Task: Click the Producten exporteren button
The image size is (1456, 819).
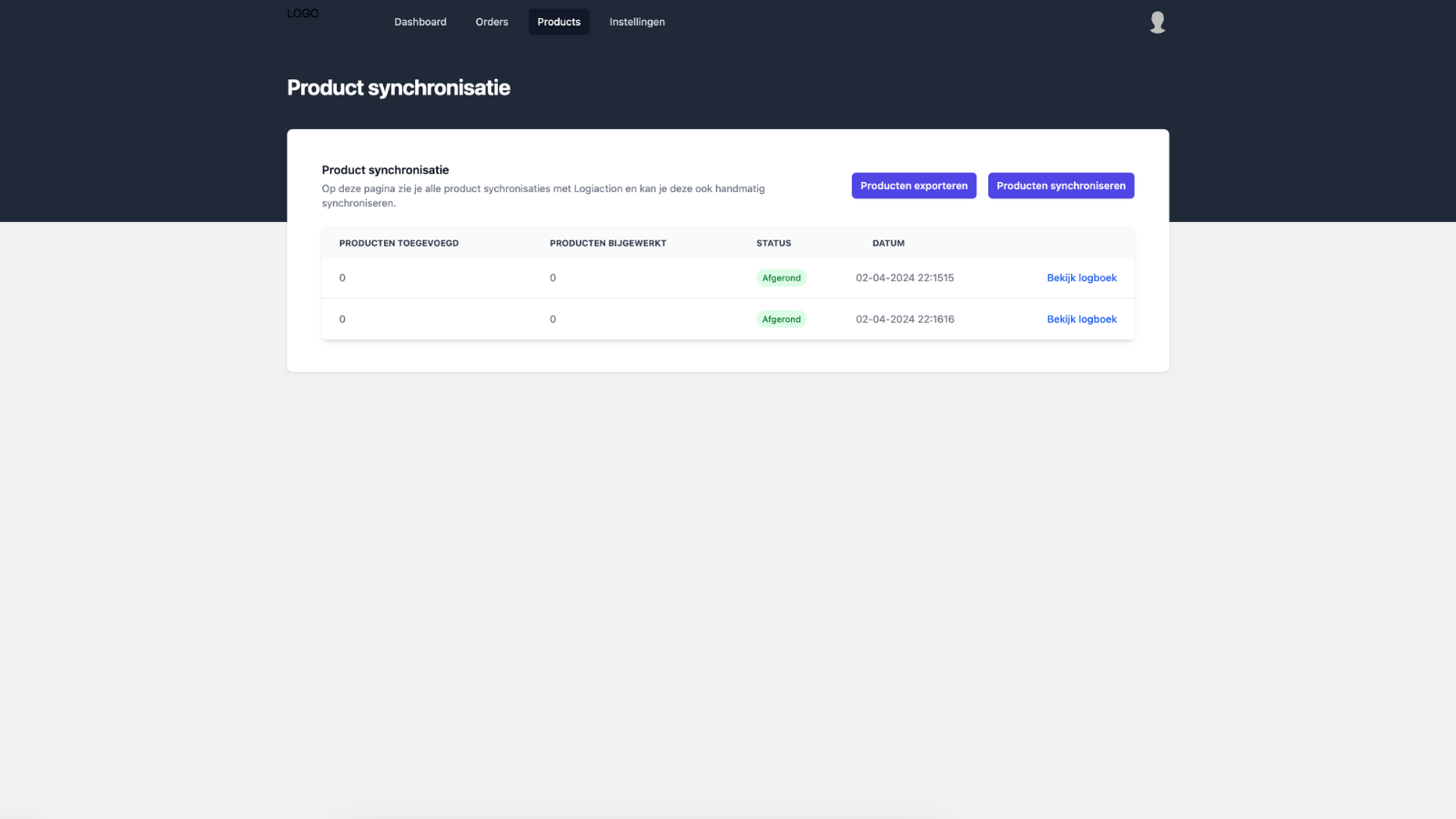Action: tap(914, 186)
